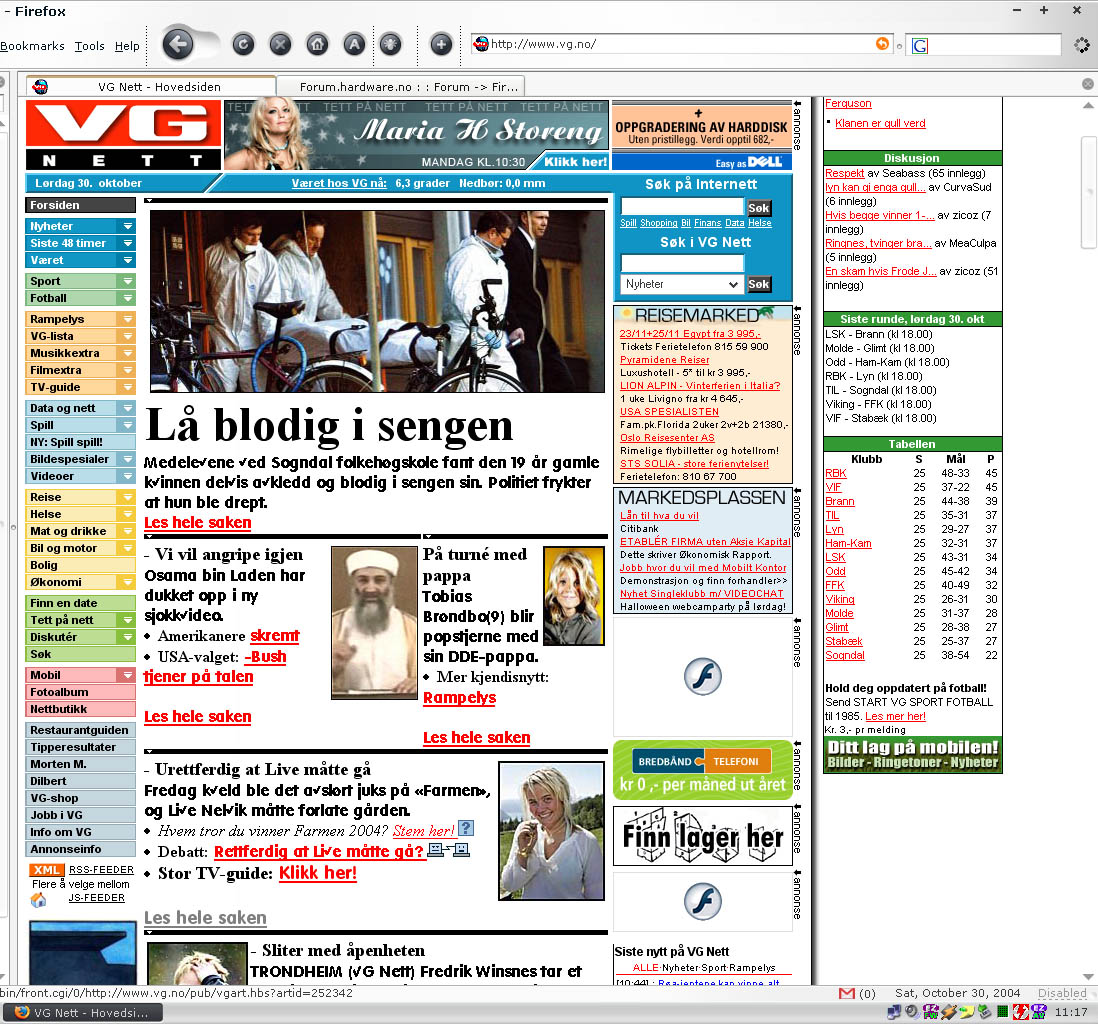1098x1024 pixels.
Task: Expand the Rampelys sidebar menu arrow
Action: pyautogui.click(x=127, y=319)
